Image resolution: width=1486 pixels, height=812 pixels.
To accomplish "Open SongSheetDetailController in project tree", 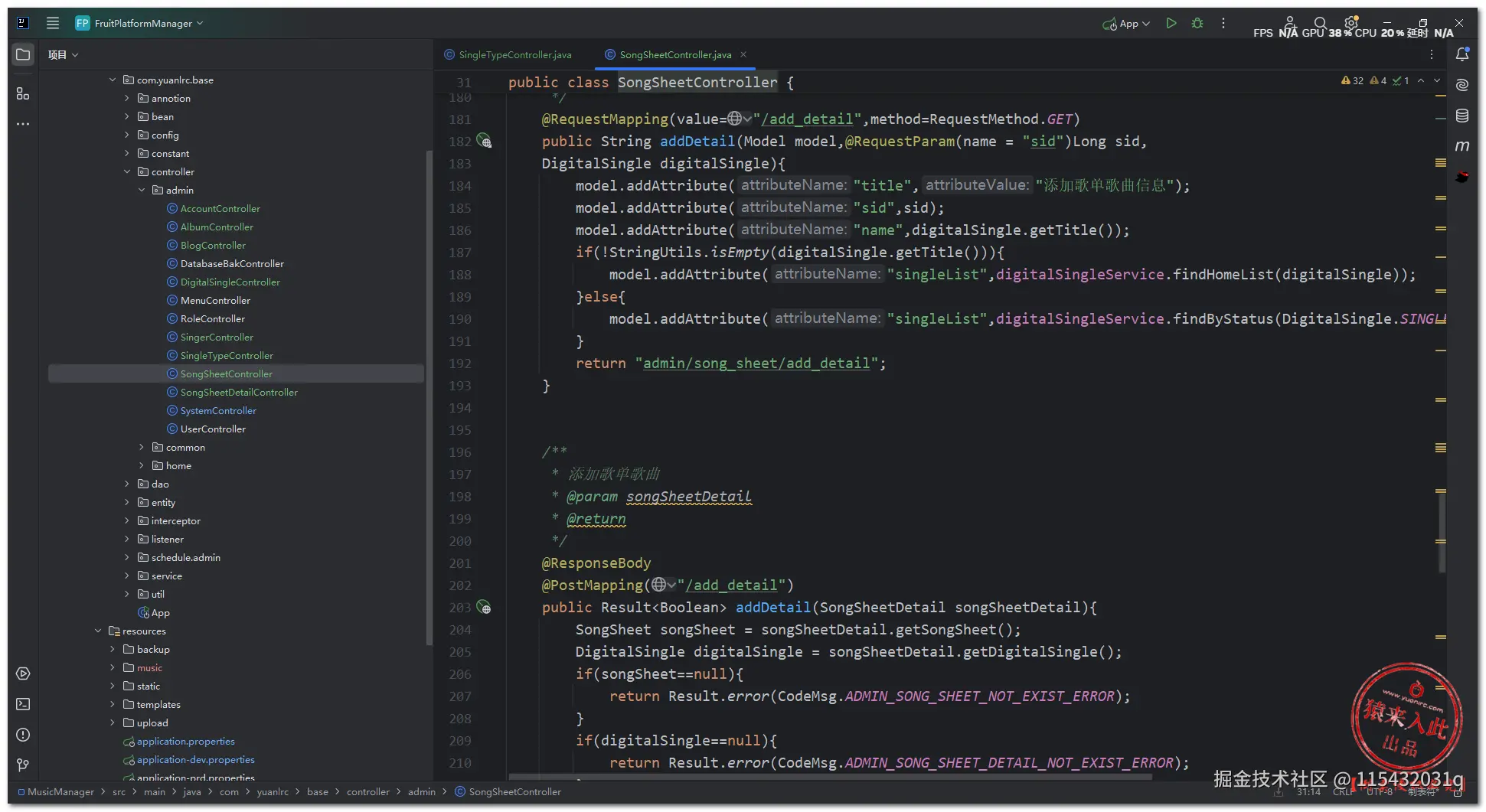I will [x=239, y=392].
